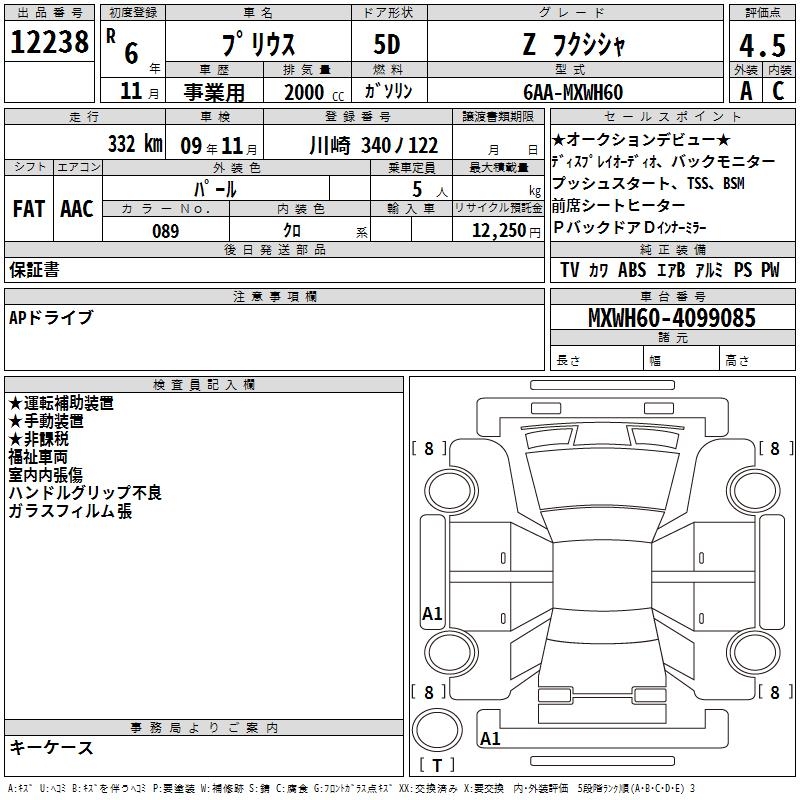The width and height of the screenshot is (800, 800).
Task: Click the front-right tire circle in diagram
Action: click(754, 491)
